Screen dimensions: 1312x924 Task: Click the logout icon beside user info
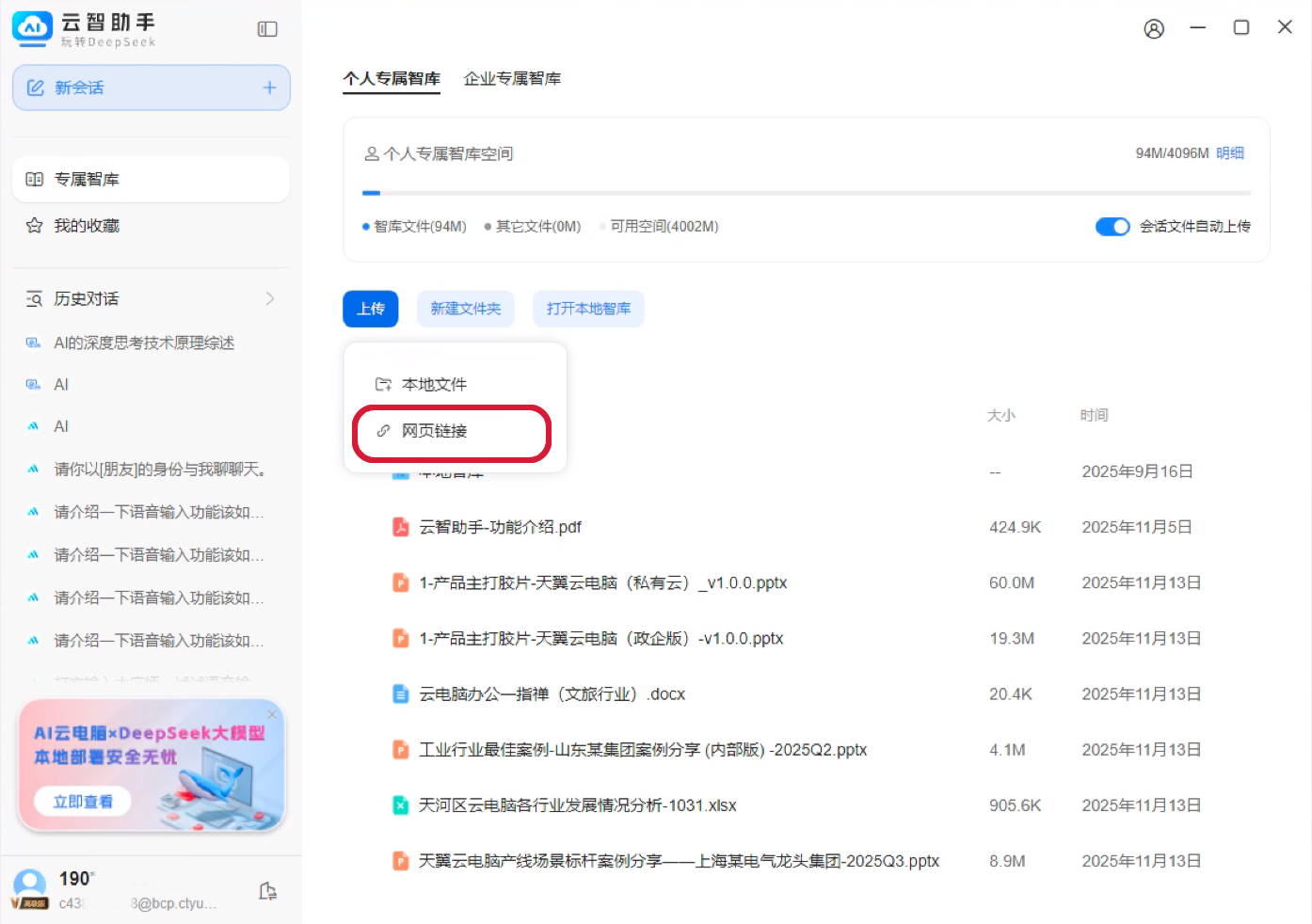(267, 891)
